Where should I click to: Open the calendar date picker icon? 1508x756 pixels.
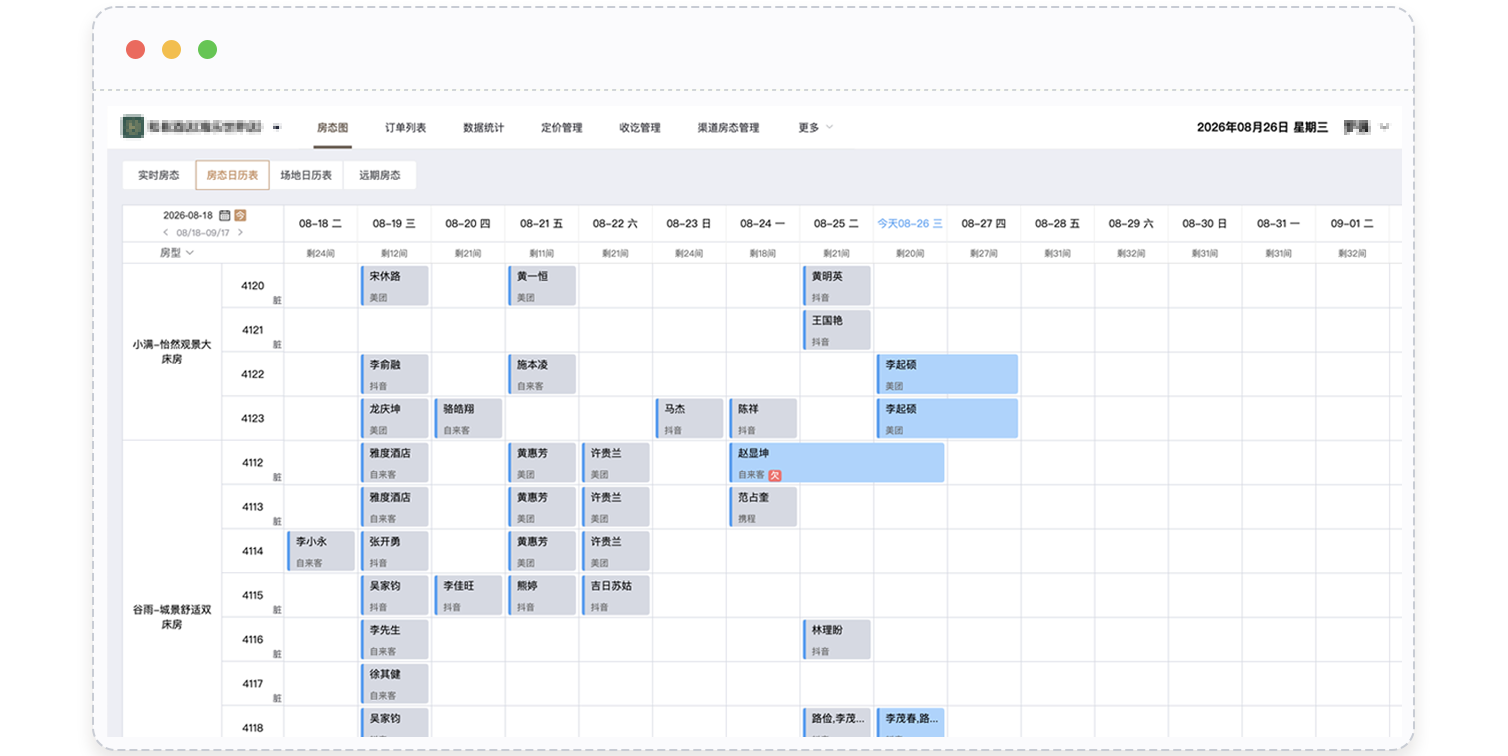(225, 215)
